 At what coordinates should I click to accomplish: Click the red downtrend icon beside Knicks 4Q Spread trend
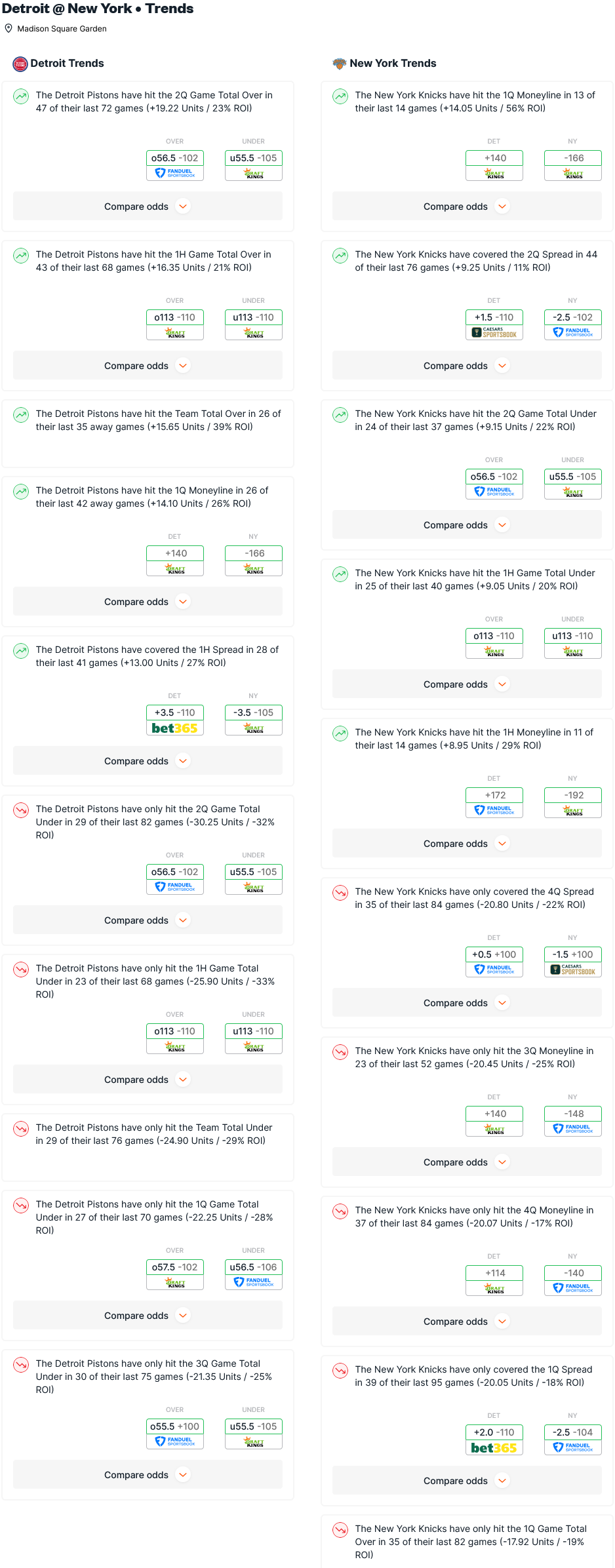tap(340, 893)
